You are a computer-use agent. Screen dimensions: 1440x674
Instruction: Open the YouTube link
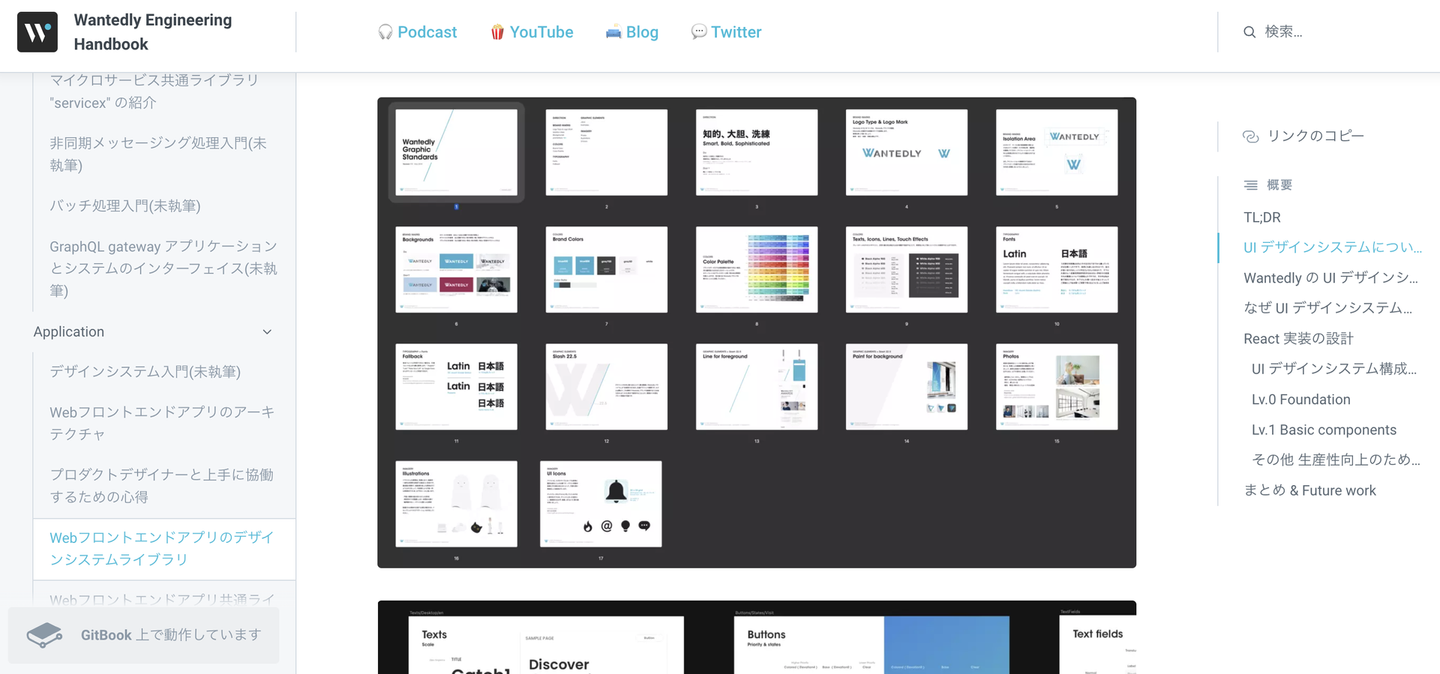[x=531, y=32]
